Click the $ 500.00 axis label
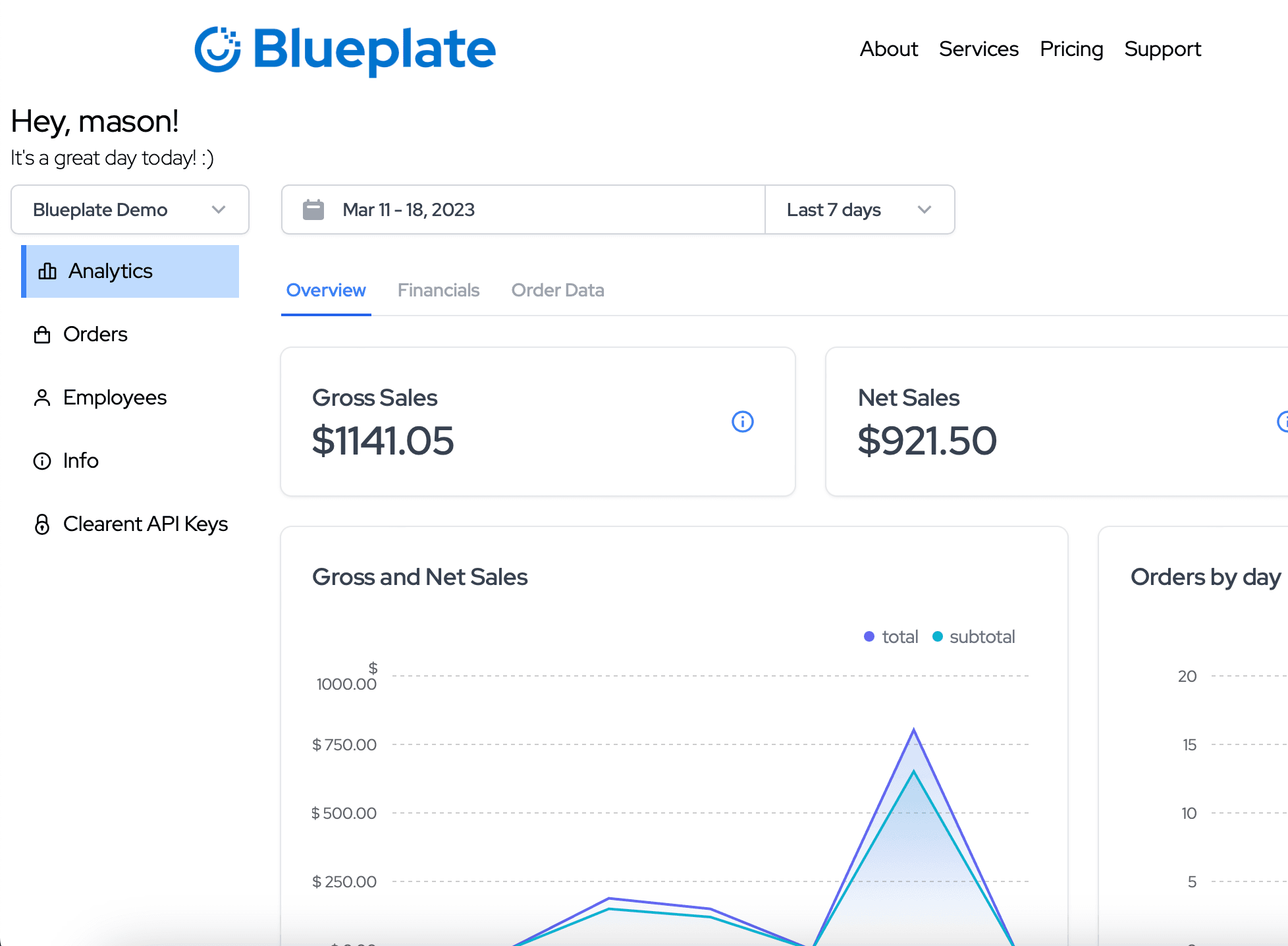 (344, 813)
